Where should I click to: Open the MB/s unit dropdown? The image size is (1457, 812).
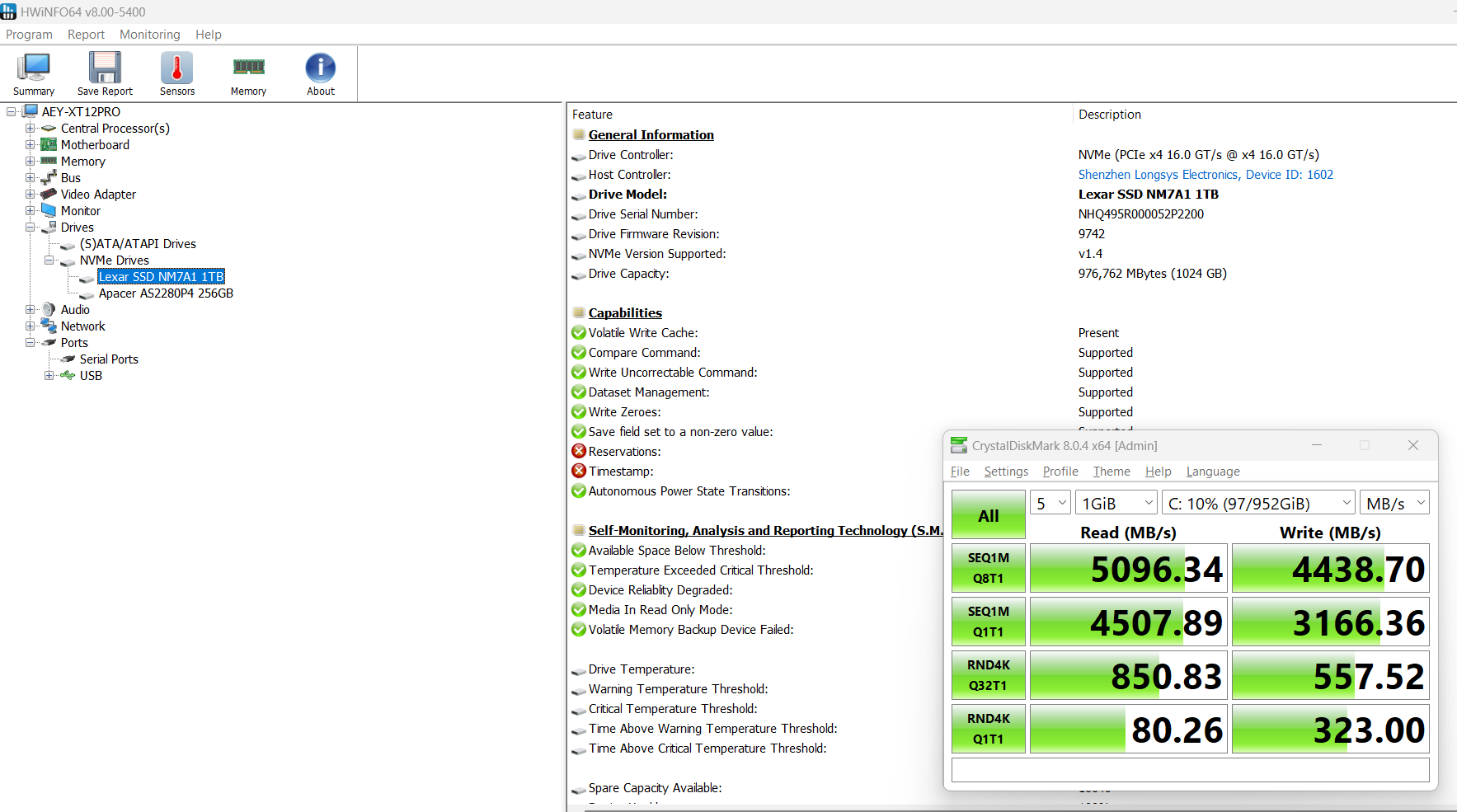tap(1394, 503)
